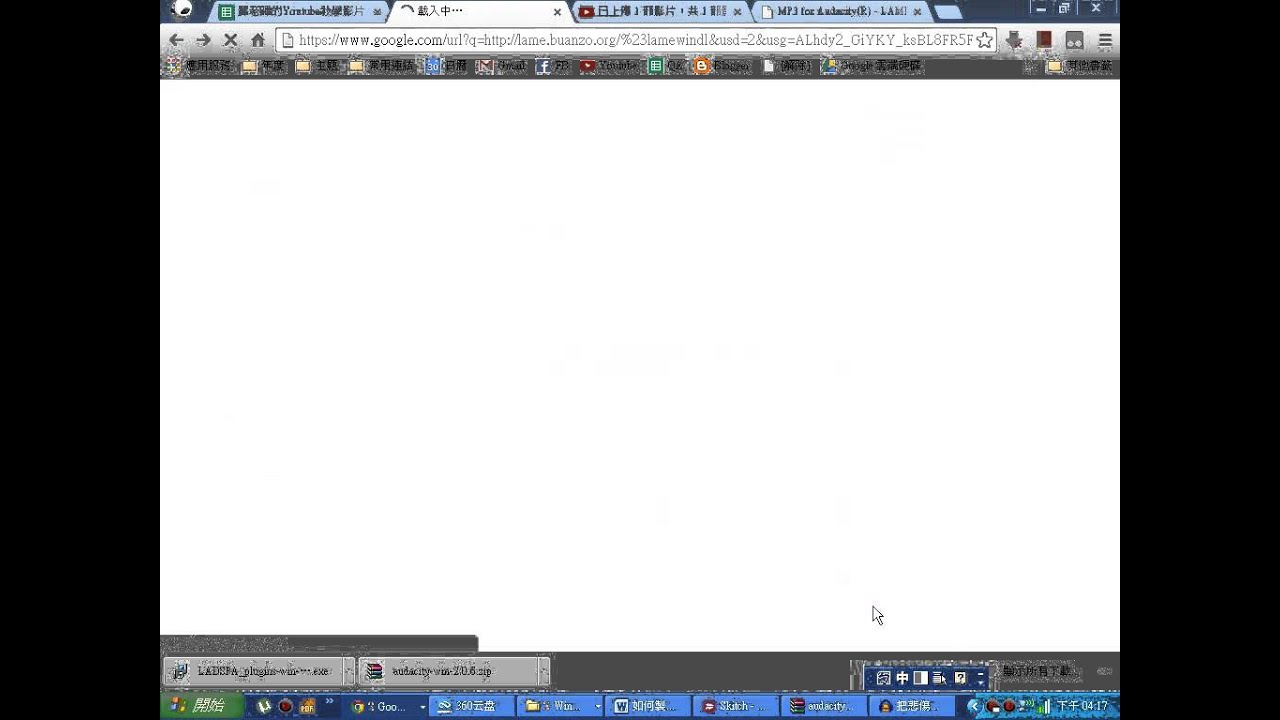Expand LADSPA_plugins download options arrow
The width and height of the screenshot is (1280, 720).
[349, 671]
